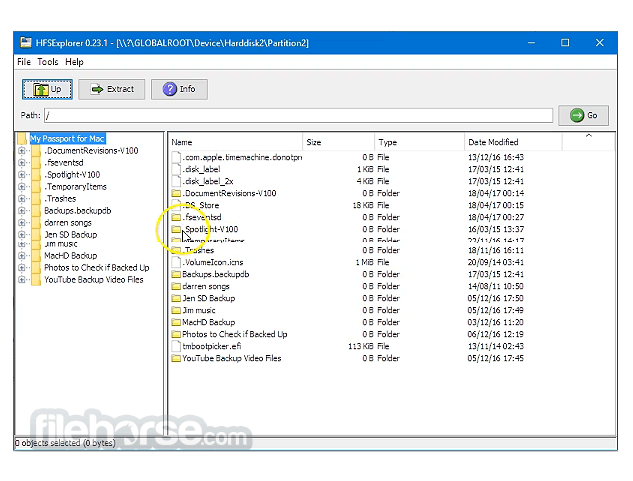Viewport: 633px width, 481px height.
Task: Click folder icon of darren songs in file list
Action: [x=176, y=286]
